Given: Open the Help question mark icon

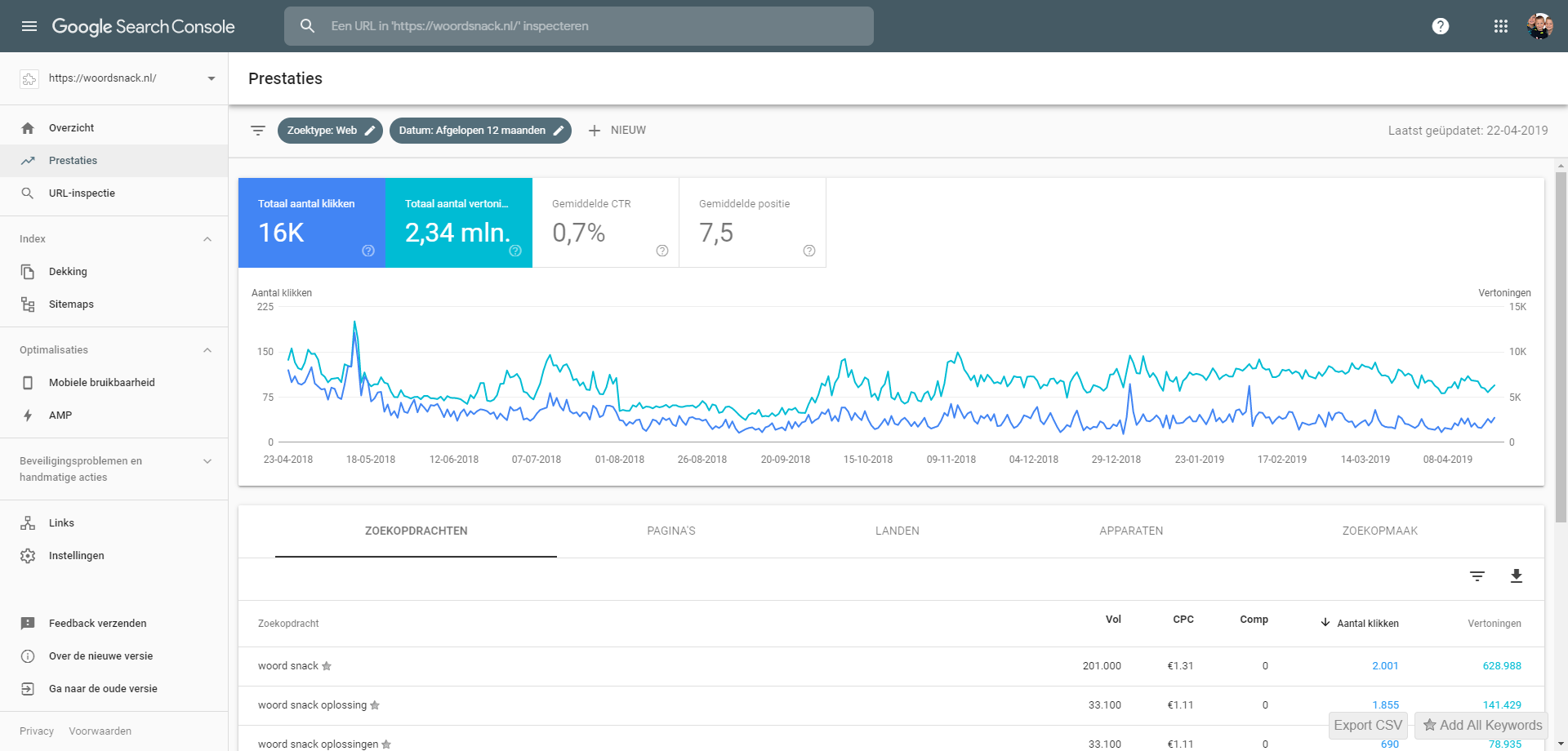Looking at the screenshot, I should (x=1441, y=26).
